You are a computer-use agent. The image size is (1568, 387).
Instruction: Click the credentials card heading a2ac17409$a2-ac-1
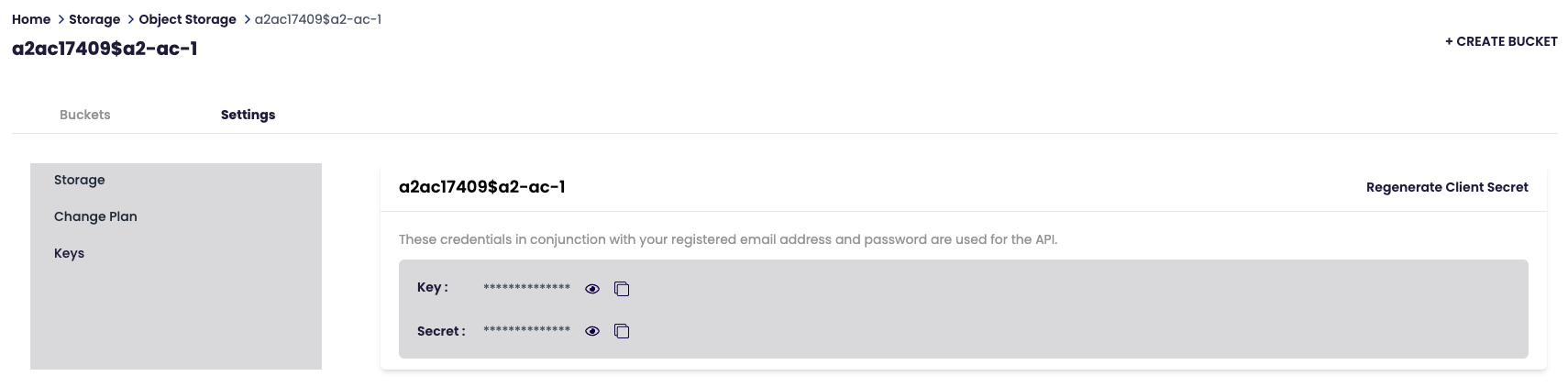point(481,187)
